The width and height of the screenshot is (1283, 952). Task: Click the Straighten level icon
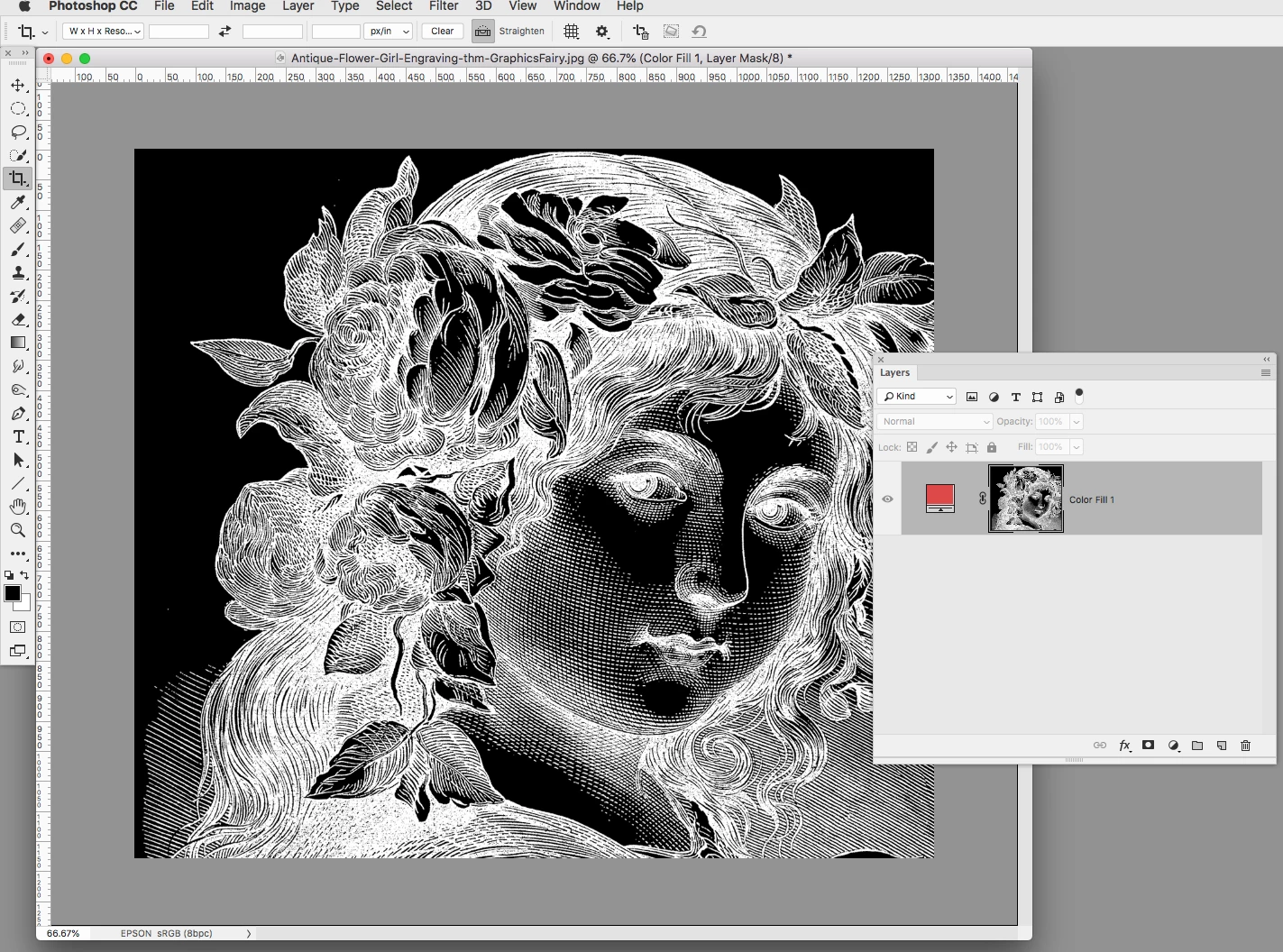coord(483,31)
